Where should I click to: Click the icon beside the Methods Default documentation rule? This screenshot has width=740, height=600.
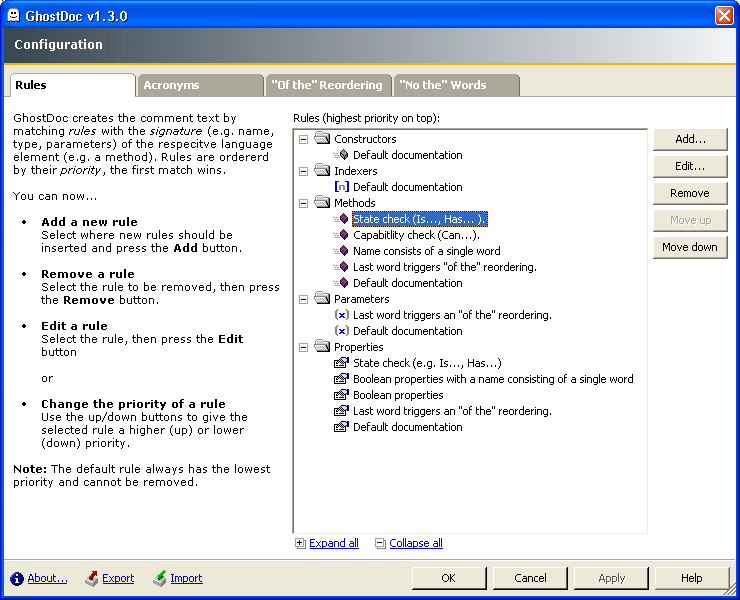pos(341,283)
